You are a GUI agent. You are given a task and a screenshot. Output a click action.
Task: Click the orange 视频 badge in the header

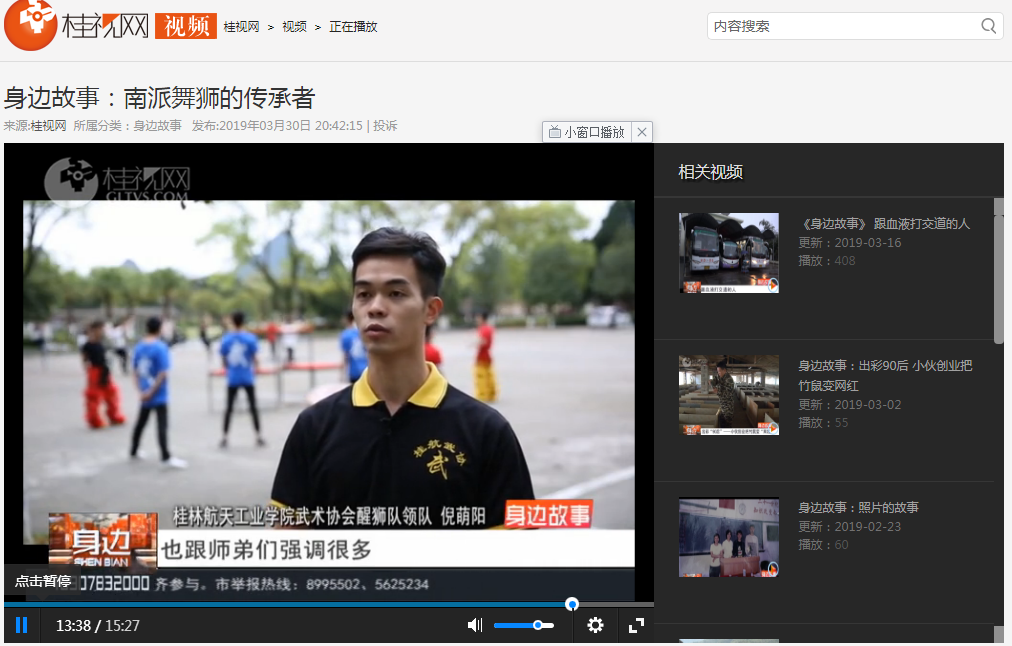186,26
